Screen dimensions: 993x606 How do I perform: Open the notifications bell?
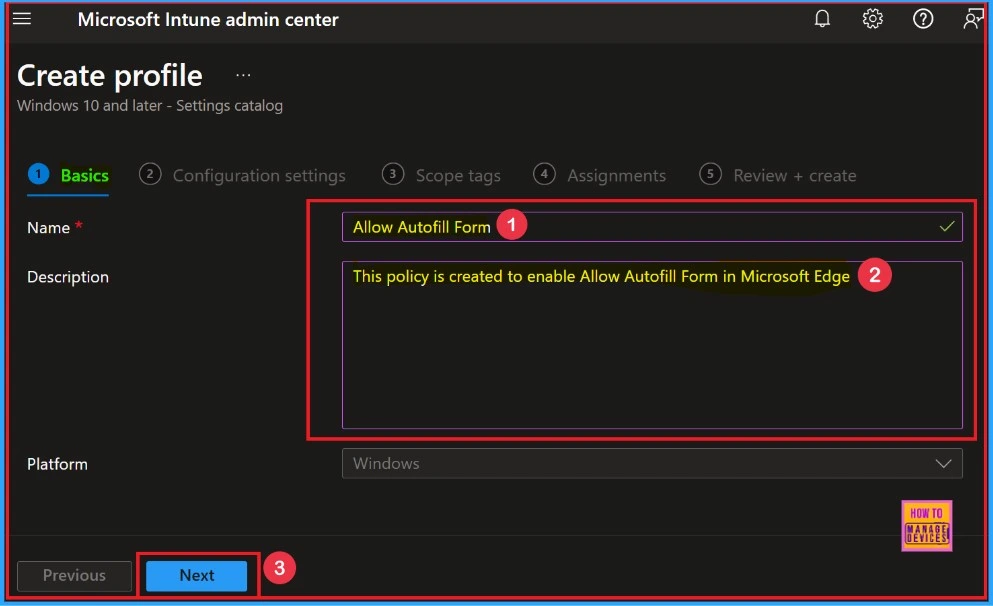point(822,19)
